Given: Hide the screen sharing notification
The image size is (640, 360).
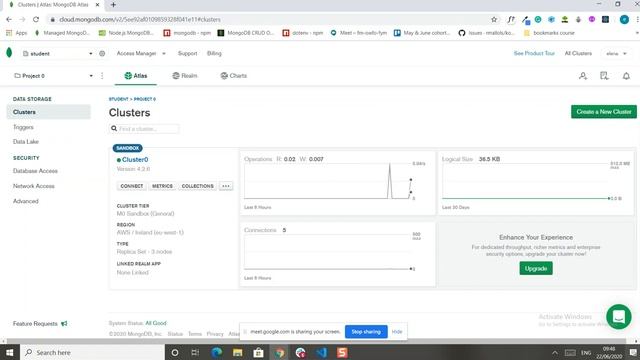Looking at the screenshot, I should (397, 332).
